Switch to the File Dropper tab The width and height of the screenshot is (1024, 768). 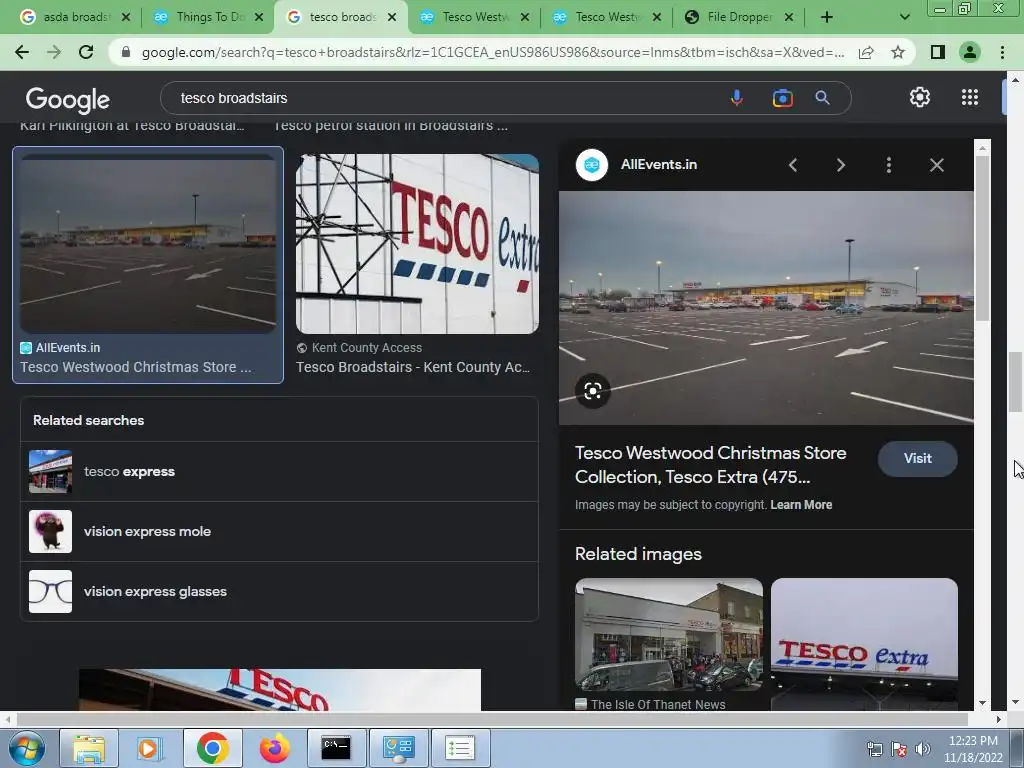point(741,17)
